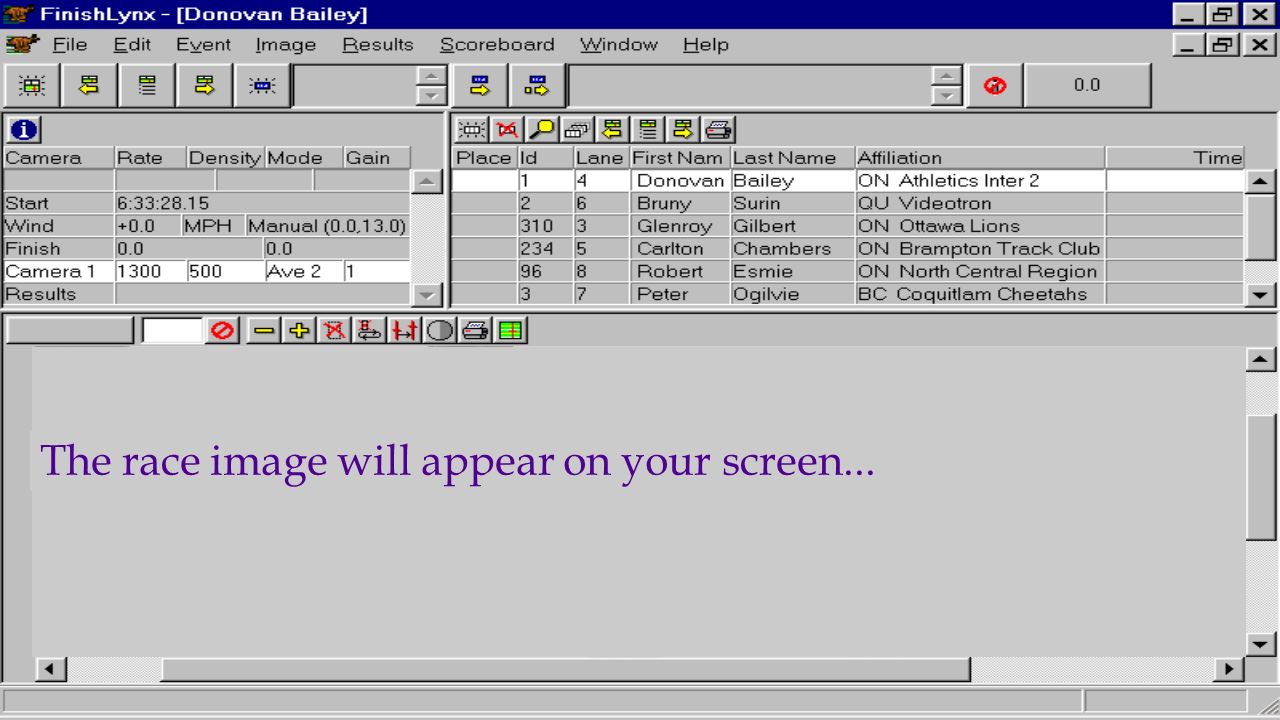Click the Affiliation column header
1280x720 pixels.
point(980,158)
